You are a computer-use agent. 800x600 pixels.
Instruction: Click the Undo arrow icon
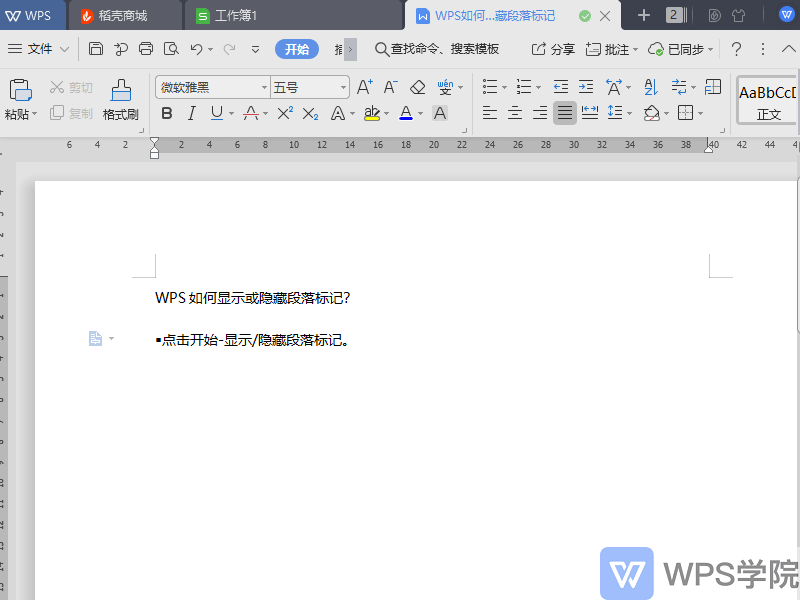coord(197,49)
